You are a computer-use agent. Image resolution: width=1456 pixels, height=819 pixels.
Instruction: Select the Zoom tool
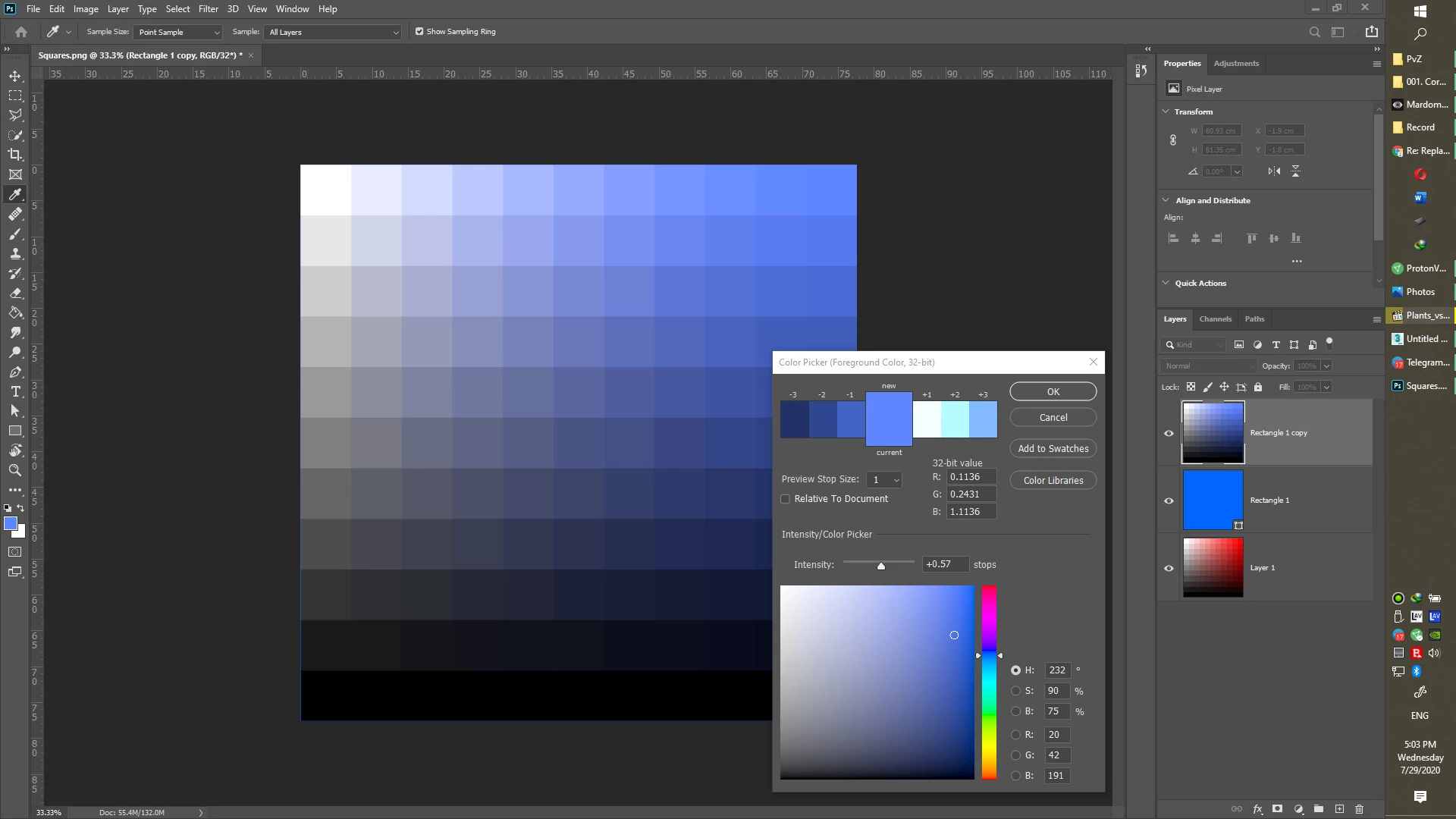(x=15, y=470)
